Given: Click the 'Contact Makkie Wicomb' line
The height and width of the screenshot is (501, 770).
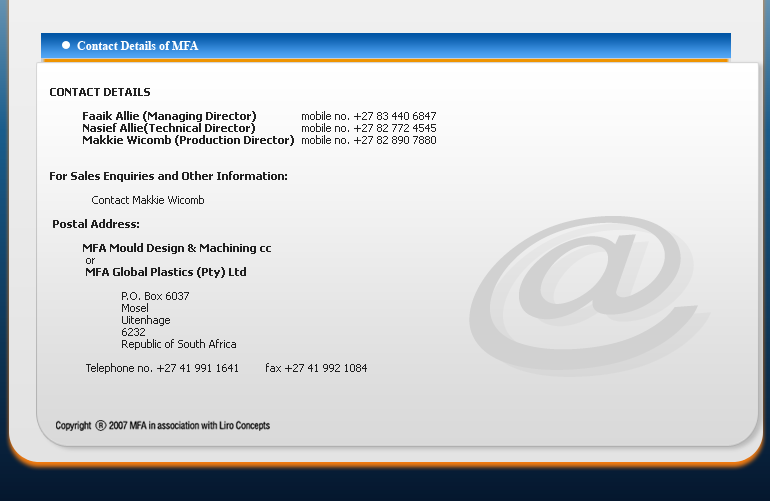Looking at the screenshot, I should (148, 200).
